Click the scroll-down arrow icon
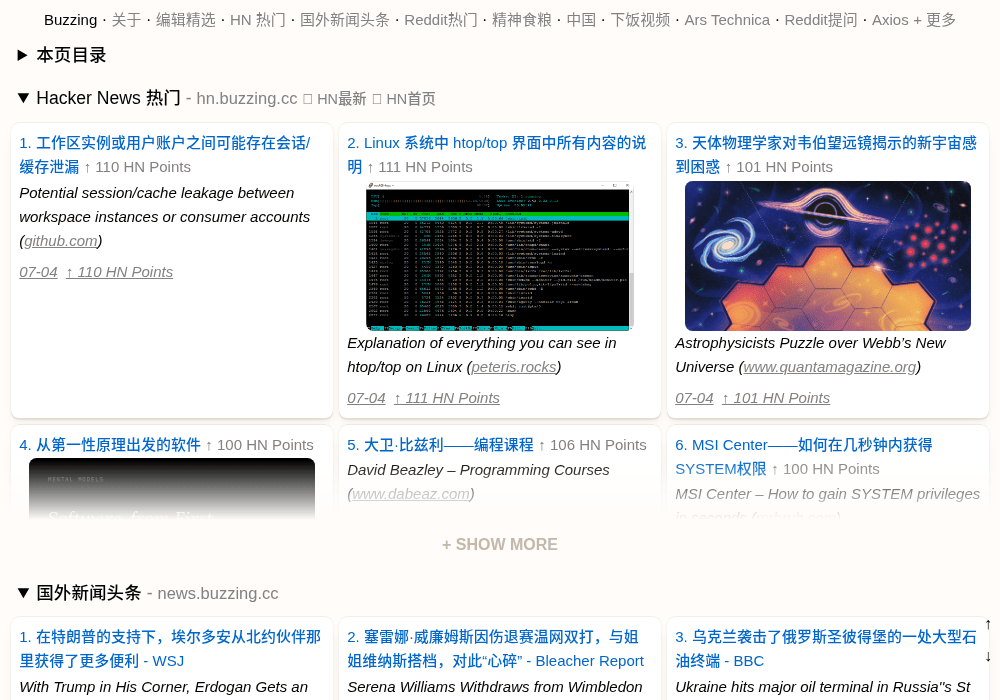1000x700 pixels. [988, 657]
